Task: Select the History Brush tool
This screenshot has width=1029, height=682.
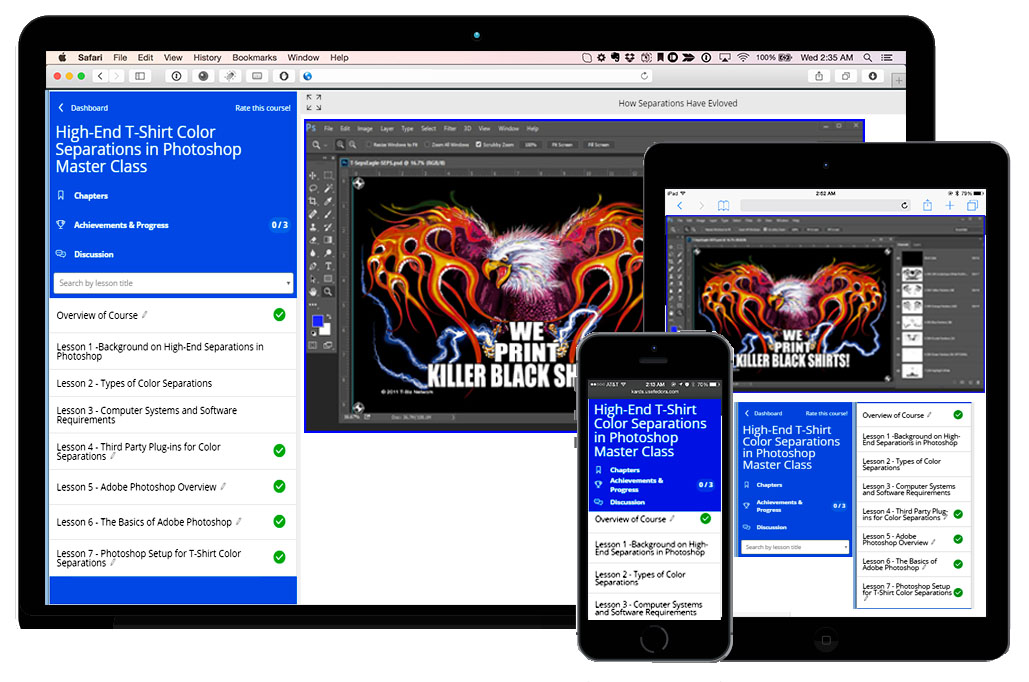Action: pos(328,227)
